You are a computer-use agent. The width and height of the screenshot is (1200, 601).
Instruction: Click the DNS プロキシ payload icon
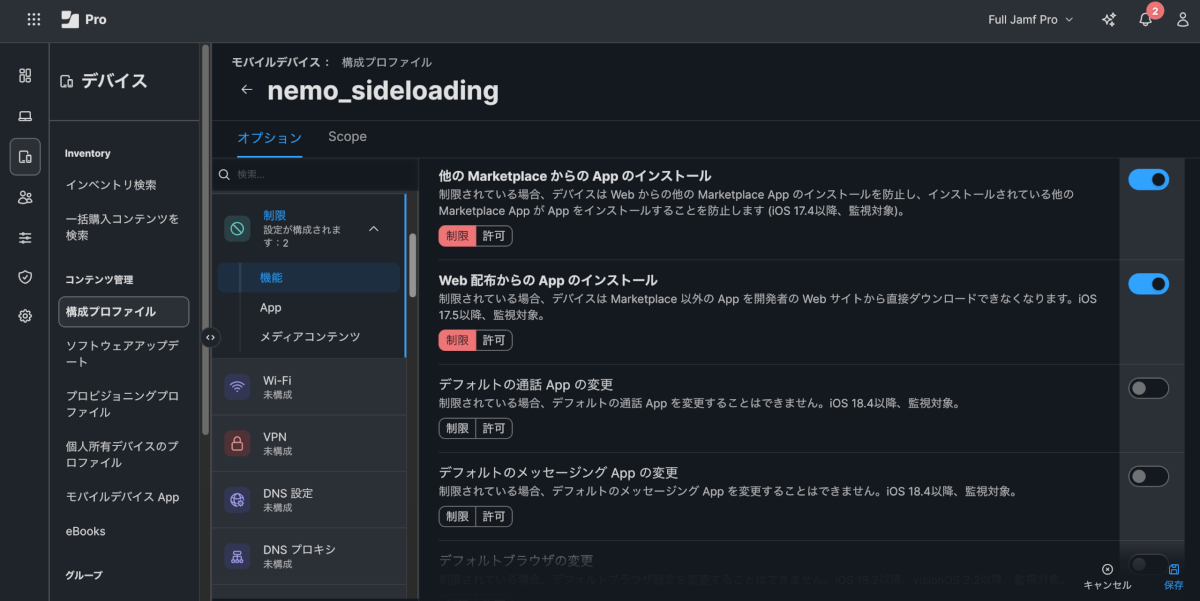(237, 556)
